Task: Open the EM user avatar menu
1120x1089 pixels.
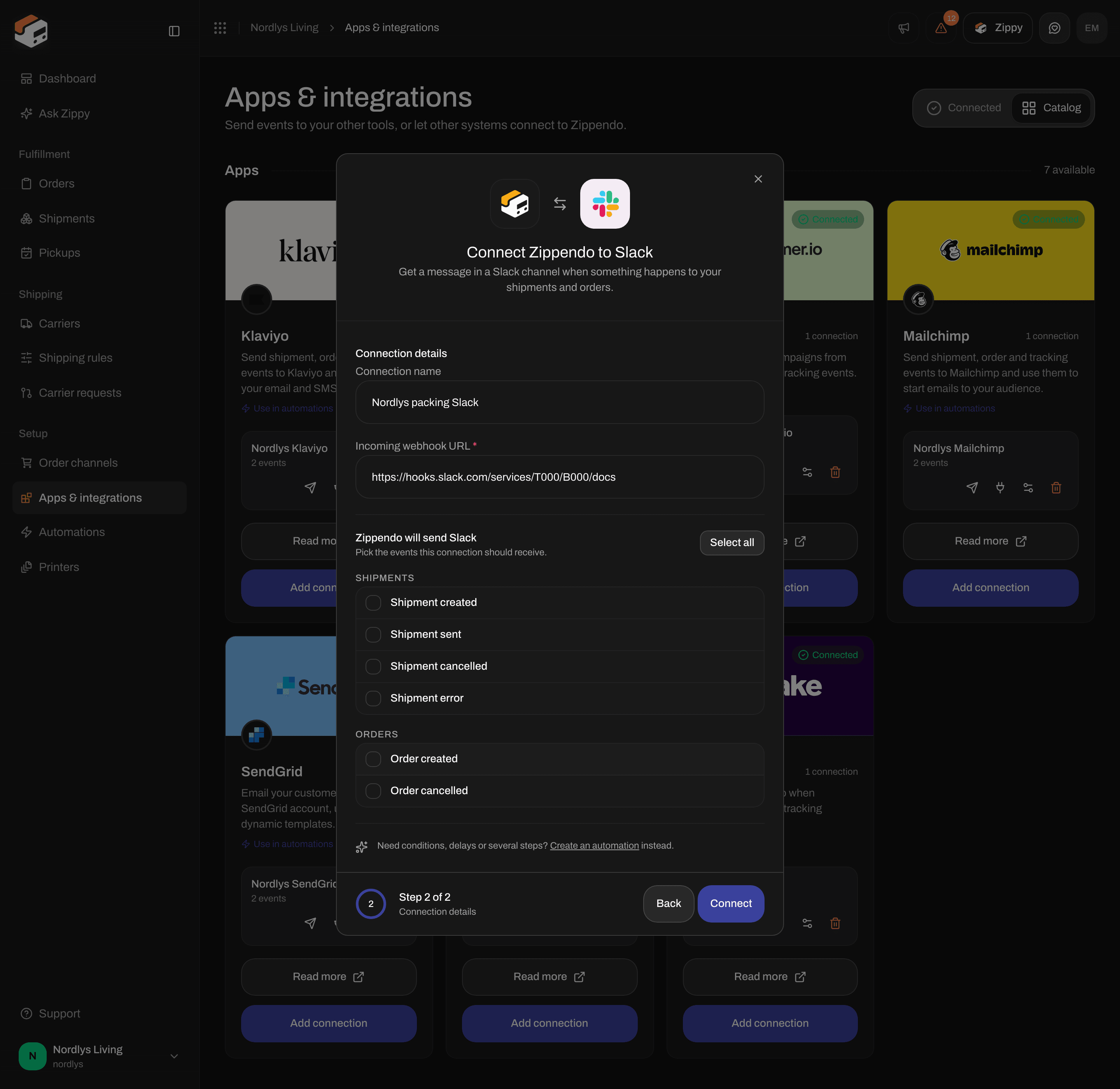Action: (x=1091, y=28)
